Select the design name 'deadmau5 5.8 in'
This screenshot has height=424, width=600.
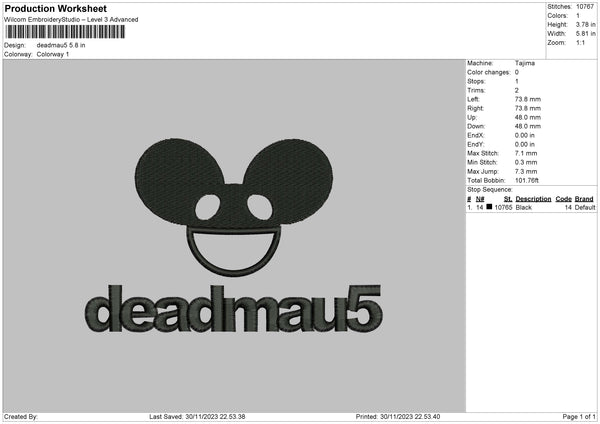pyautogui.click(x=61, y=45)
